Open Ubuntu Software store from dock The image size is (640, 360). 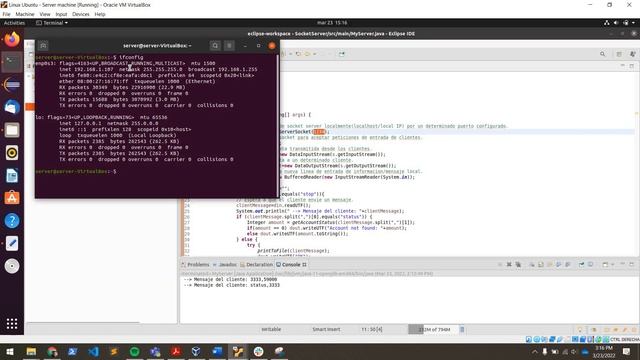(12, 198)
